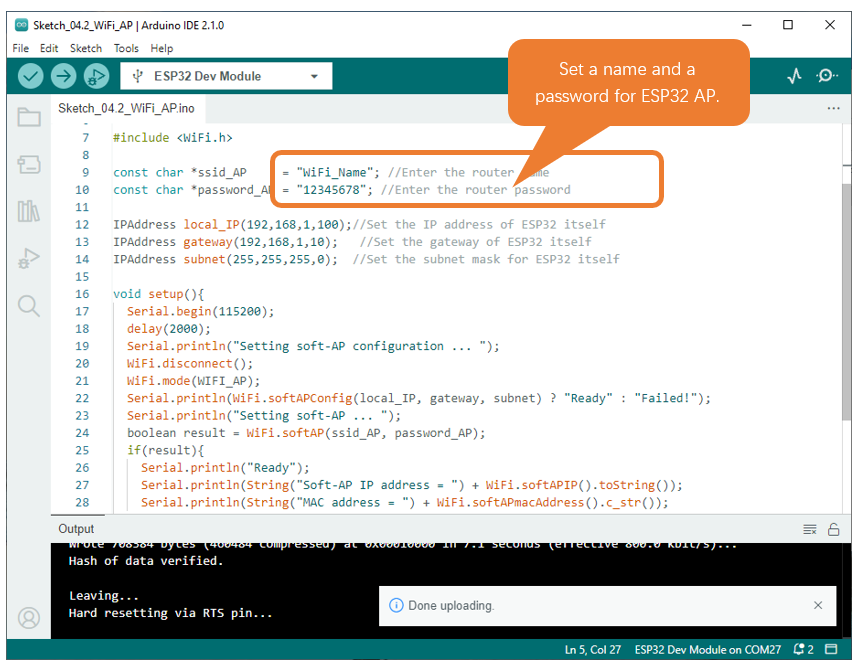Open the Debug sidebar panel
Image resolution: width=861 pixels, height=665 pixels.
(x=29, y=258)
